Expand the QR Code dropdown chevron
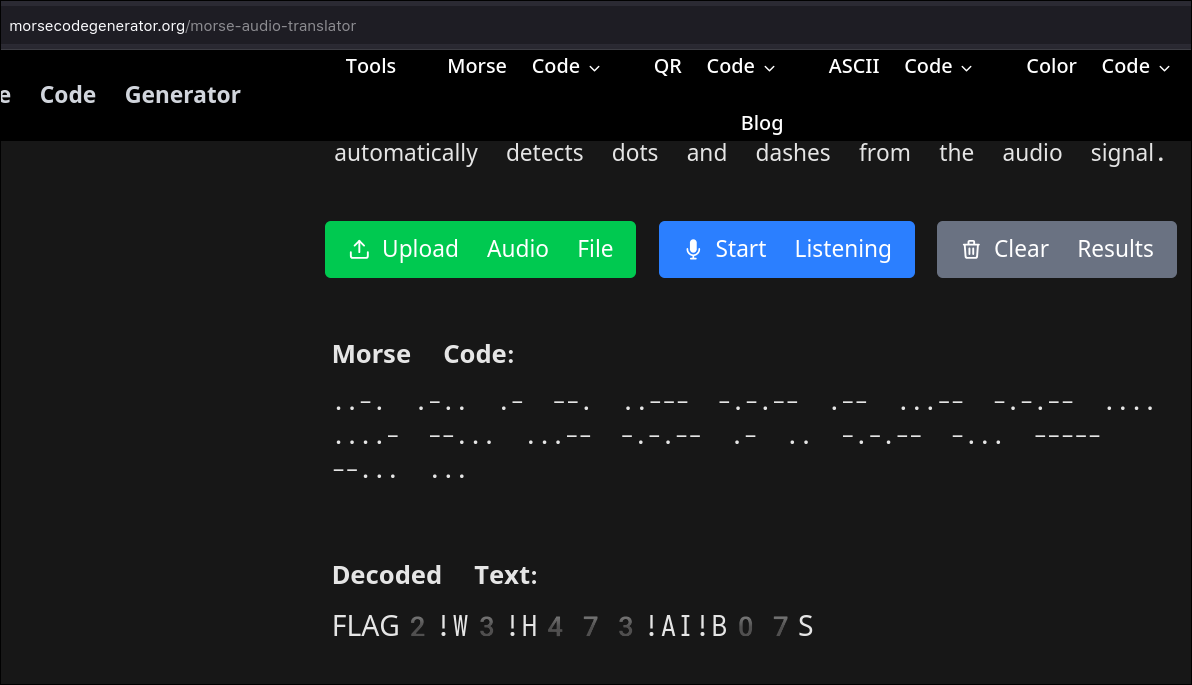The width and height of the screenshot is (1192, 685). point(769,68)
